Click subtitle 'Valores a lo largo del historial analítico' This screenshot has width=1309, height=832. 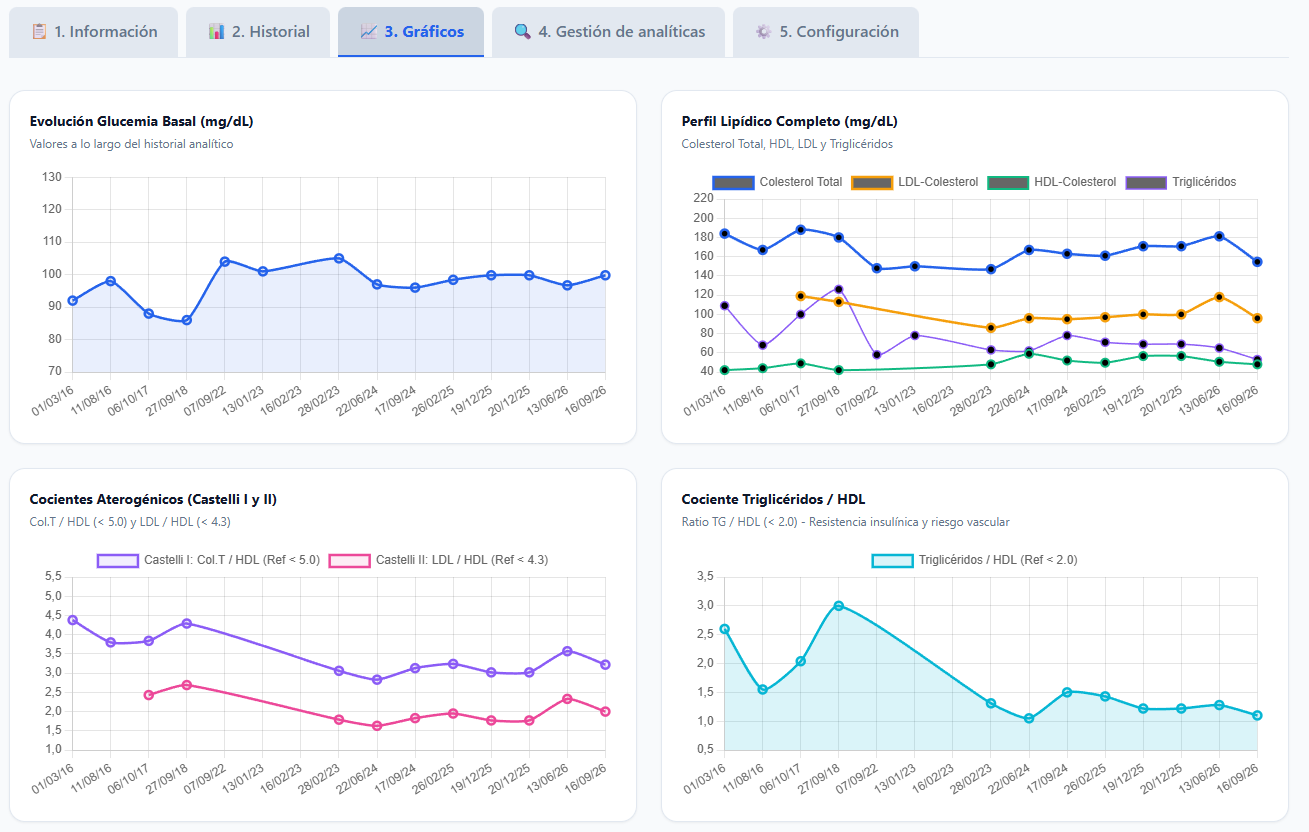pyautogui.click(x=131, y=144)
